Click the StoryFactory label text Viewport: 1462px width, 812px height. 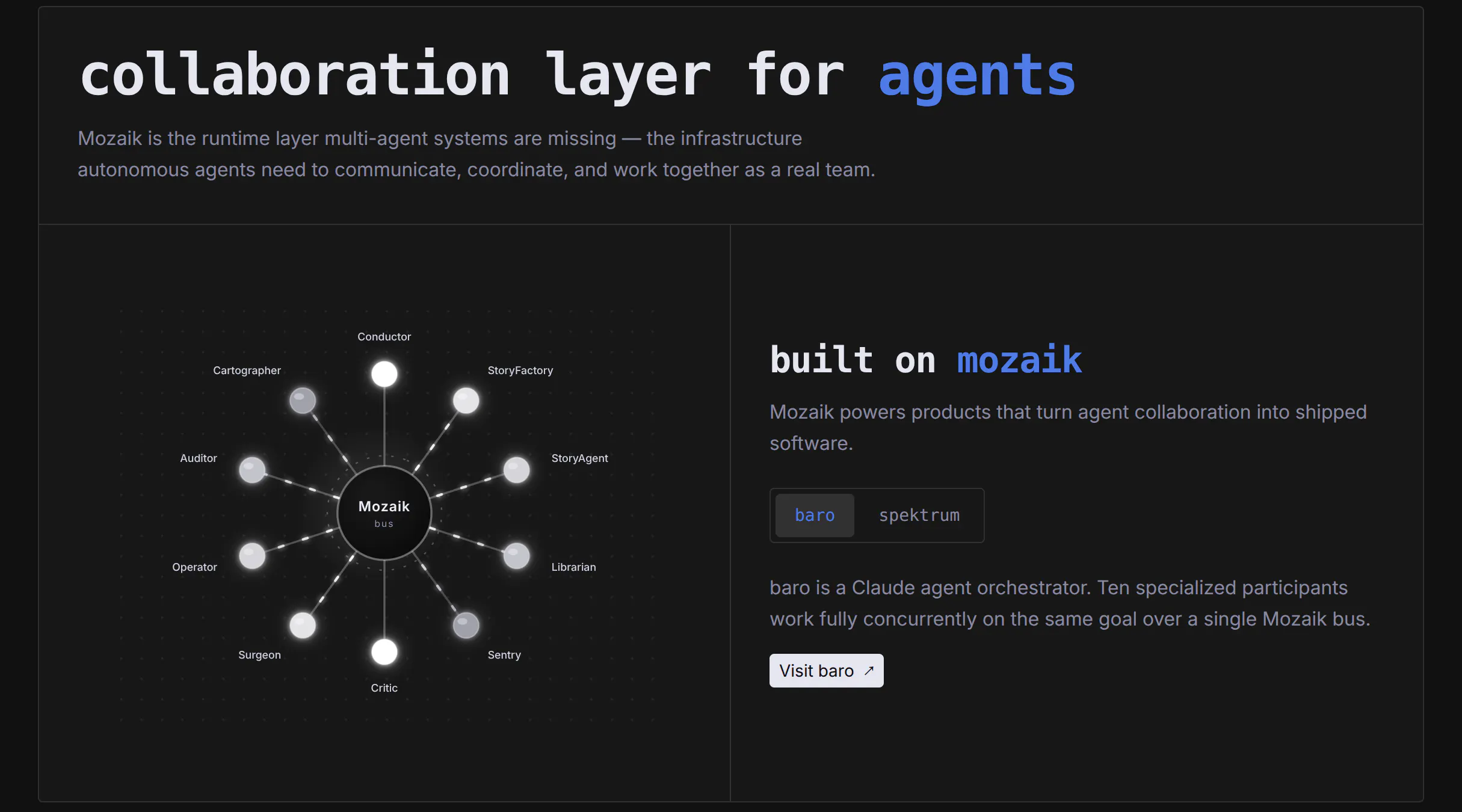(x=520, y=371)
